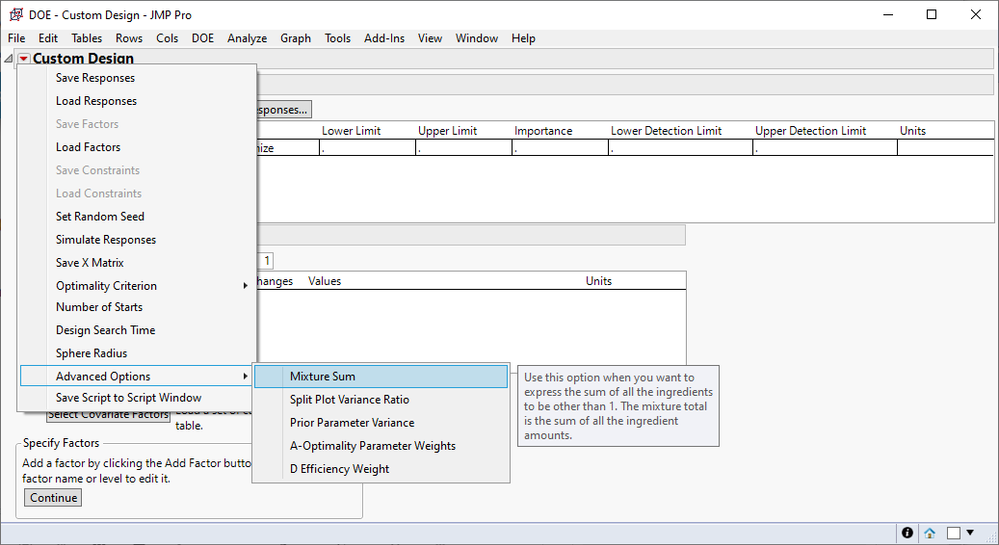
Task: Click the Specify Factors group label
Action: 61,443
